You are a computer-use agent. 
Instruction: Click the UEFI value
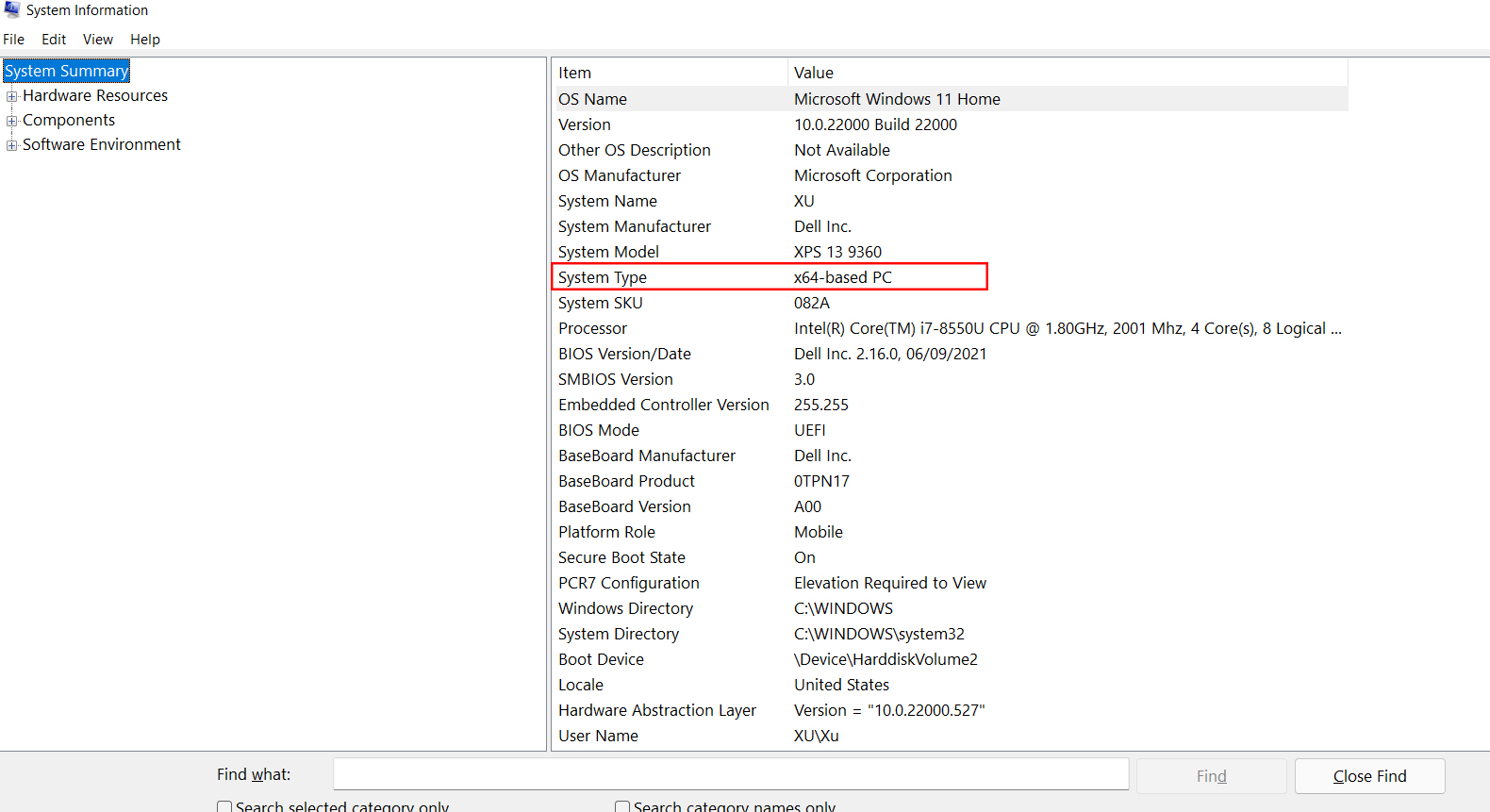[810, 430]
